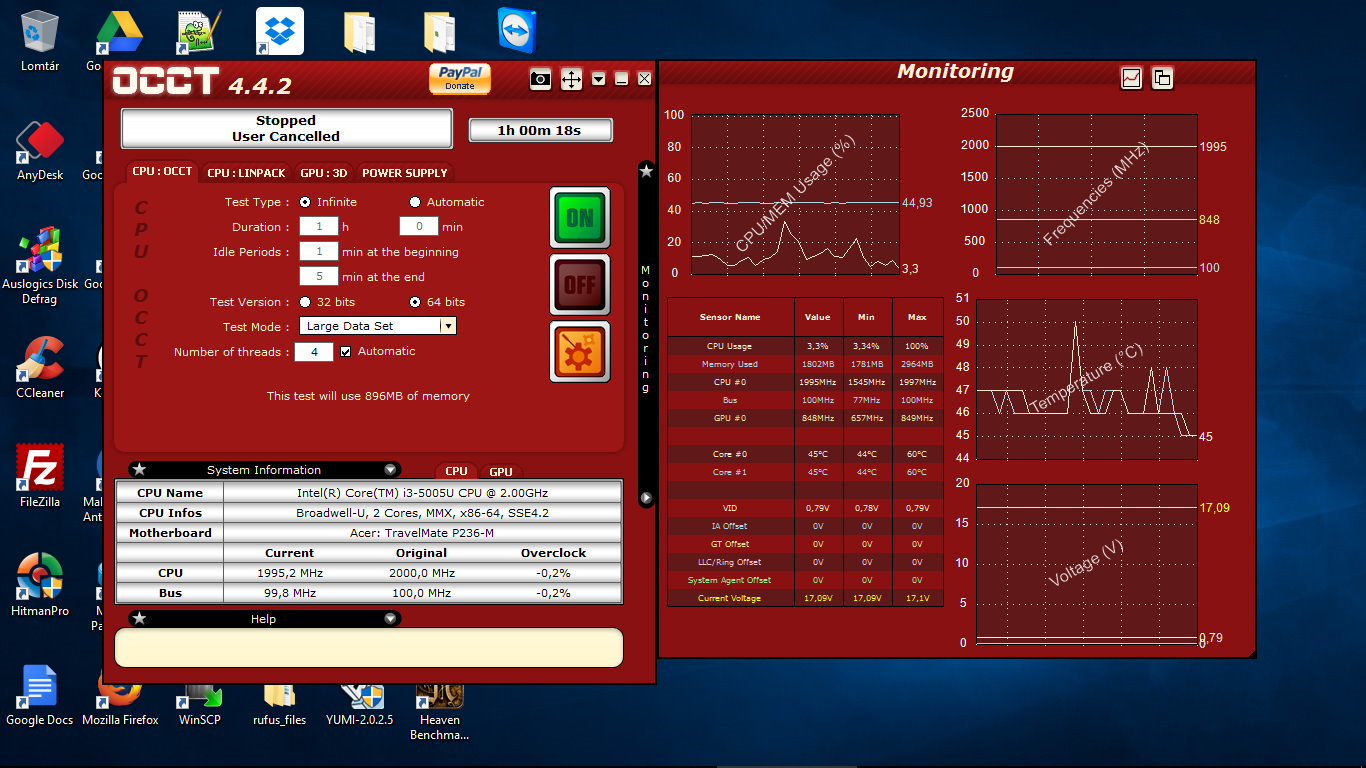Collapse the System Information section arrow
Viewport: 1366px width, 768px height.
pos(390,470)
